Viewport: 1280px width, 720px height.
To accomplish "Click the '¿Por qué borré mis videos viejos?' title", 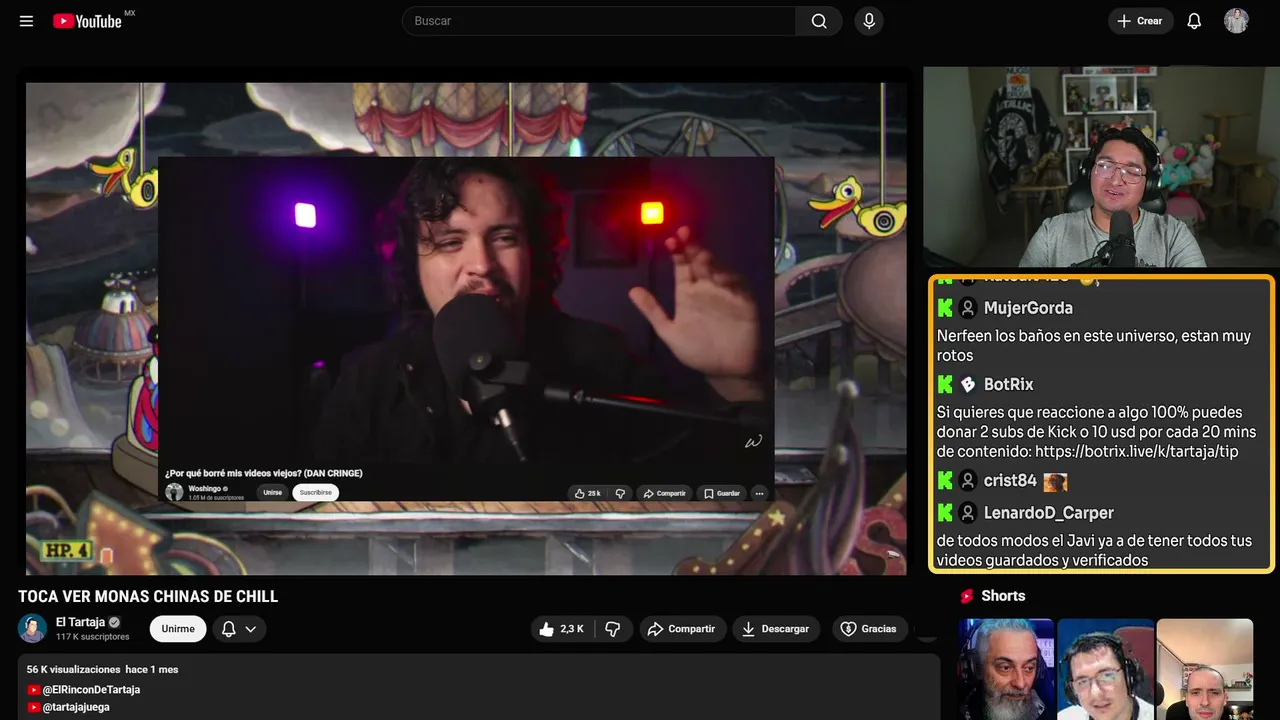I will click(x=264, y=473).
